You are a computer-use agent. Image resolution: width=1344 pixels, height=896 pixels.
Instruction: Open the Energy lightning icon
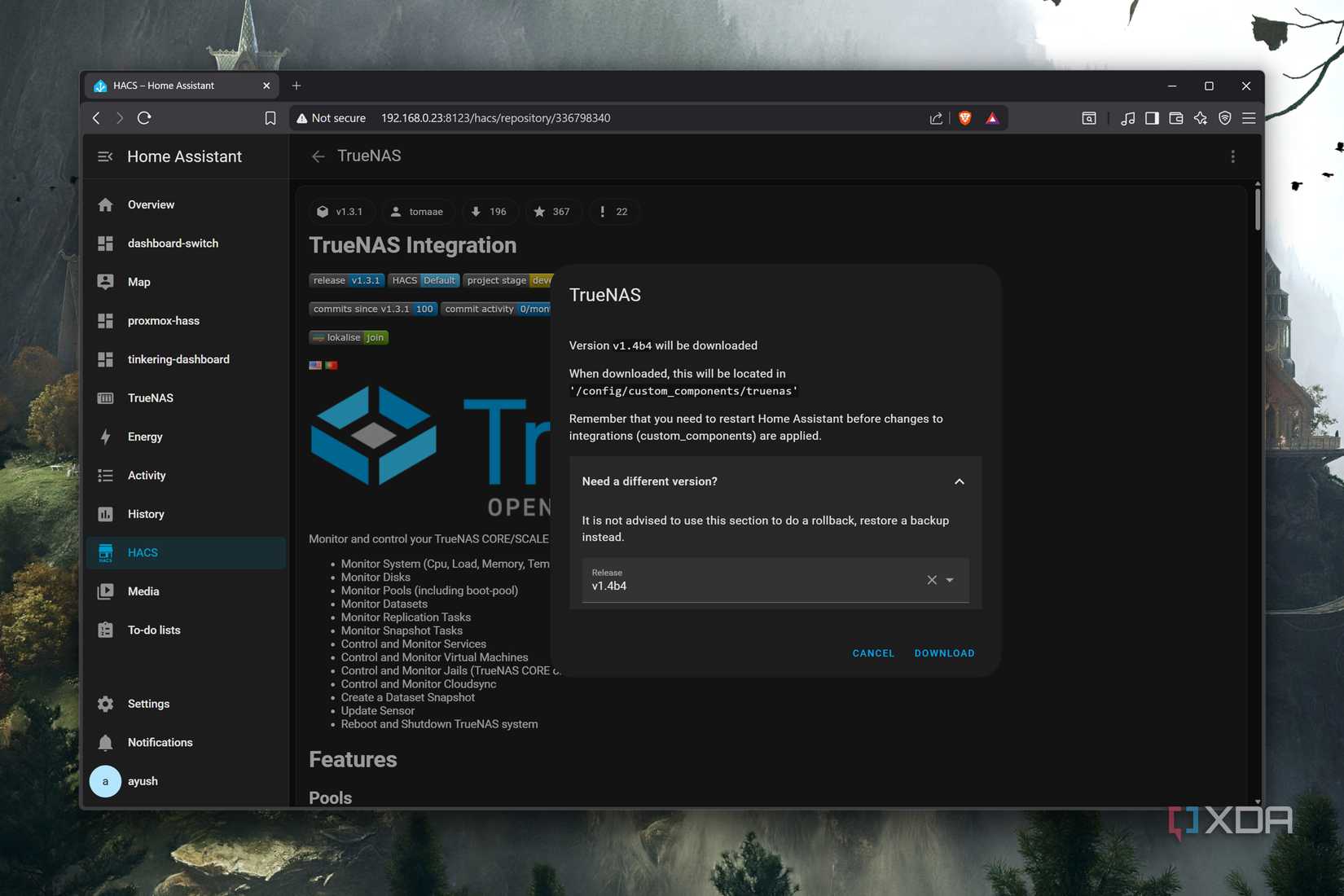point(105,437)
